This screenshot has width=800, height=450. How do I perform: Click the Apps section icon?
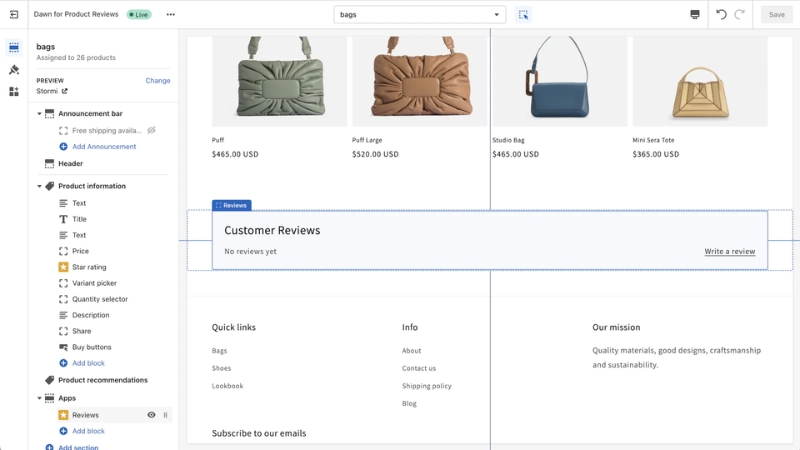point(49,397)
